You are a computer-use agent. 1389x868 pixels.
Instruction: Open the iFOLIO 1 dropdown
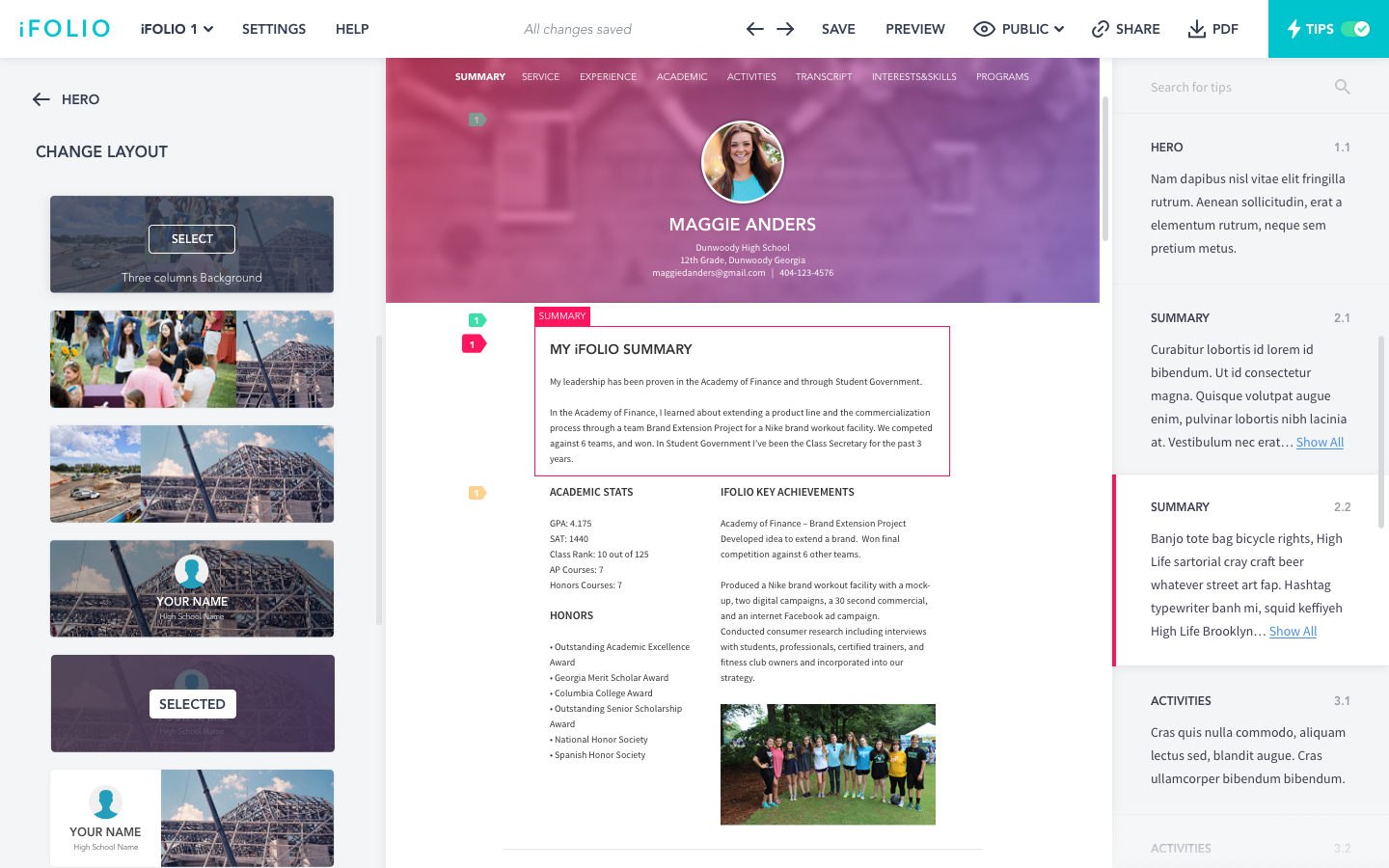pyautogui.click(x=177, y=29)
